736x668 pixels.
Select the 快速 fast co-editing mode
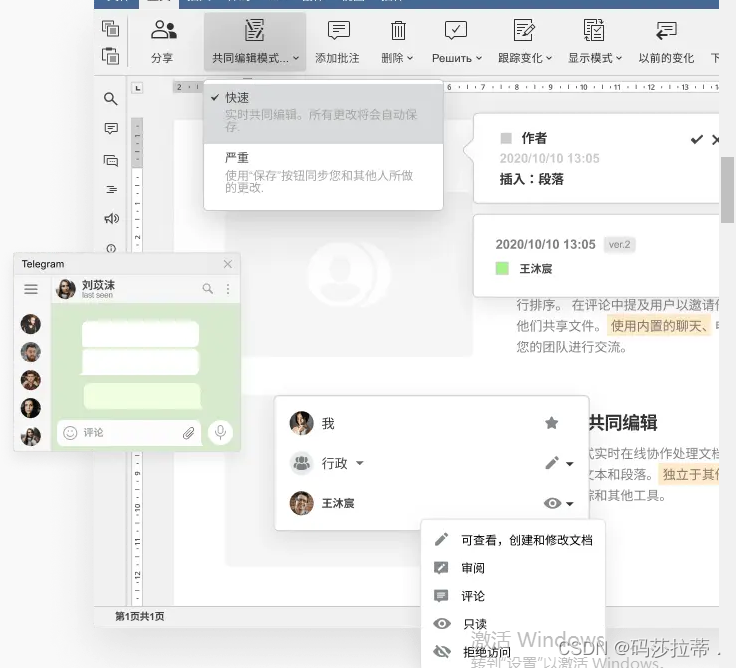point(323,113)
